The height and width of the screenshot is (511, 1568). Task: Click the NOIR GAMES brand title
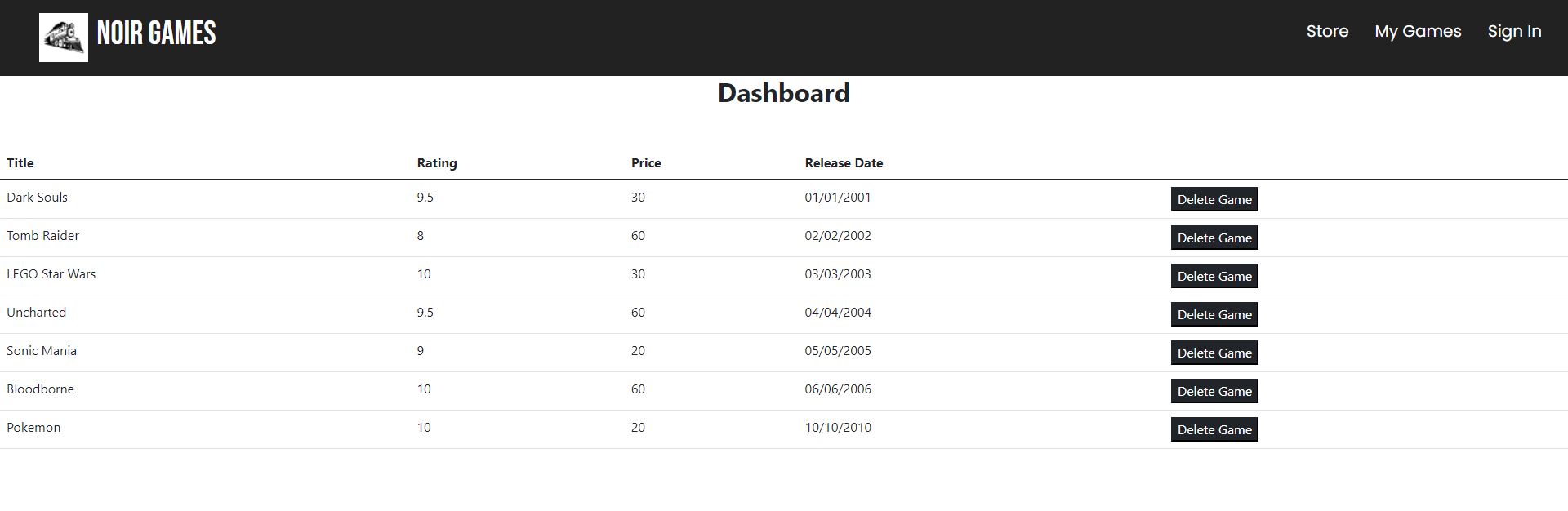[157, 33]
